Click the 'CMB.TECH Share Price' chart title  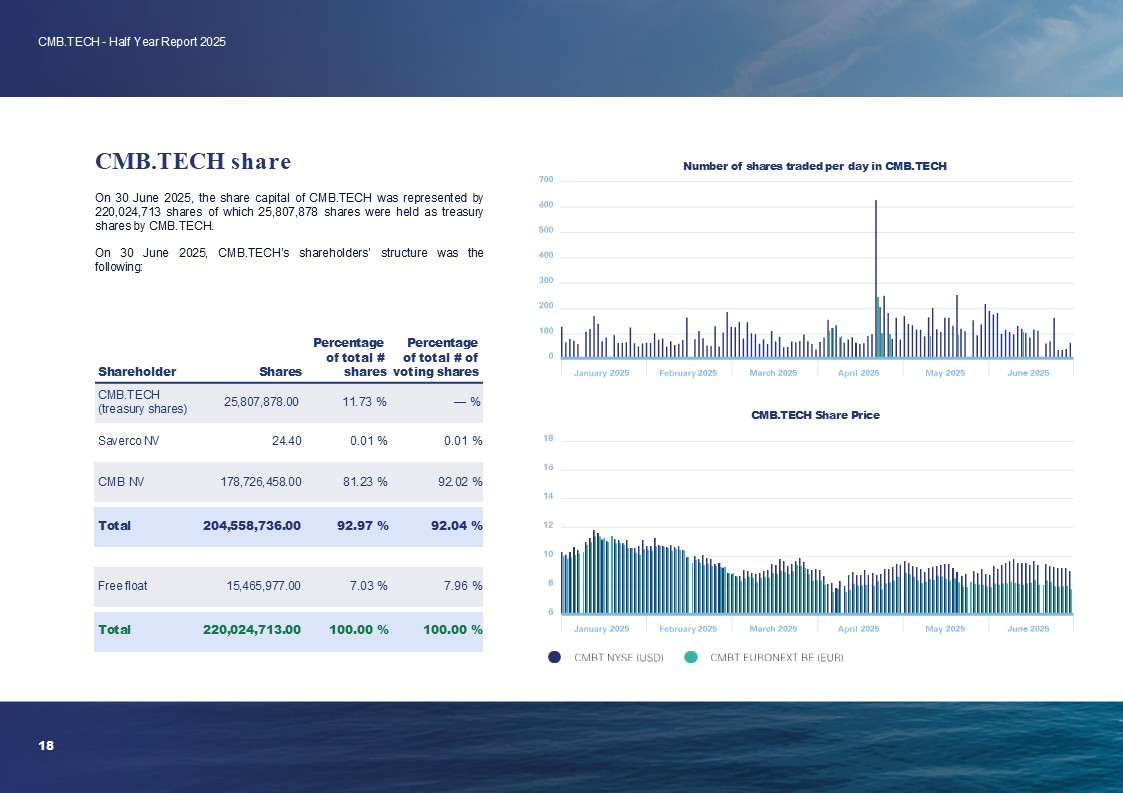815,415
